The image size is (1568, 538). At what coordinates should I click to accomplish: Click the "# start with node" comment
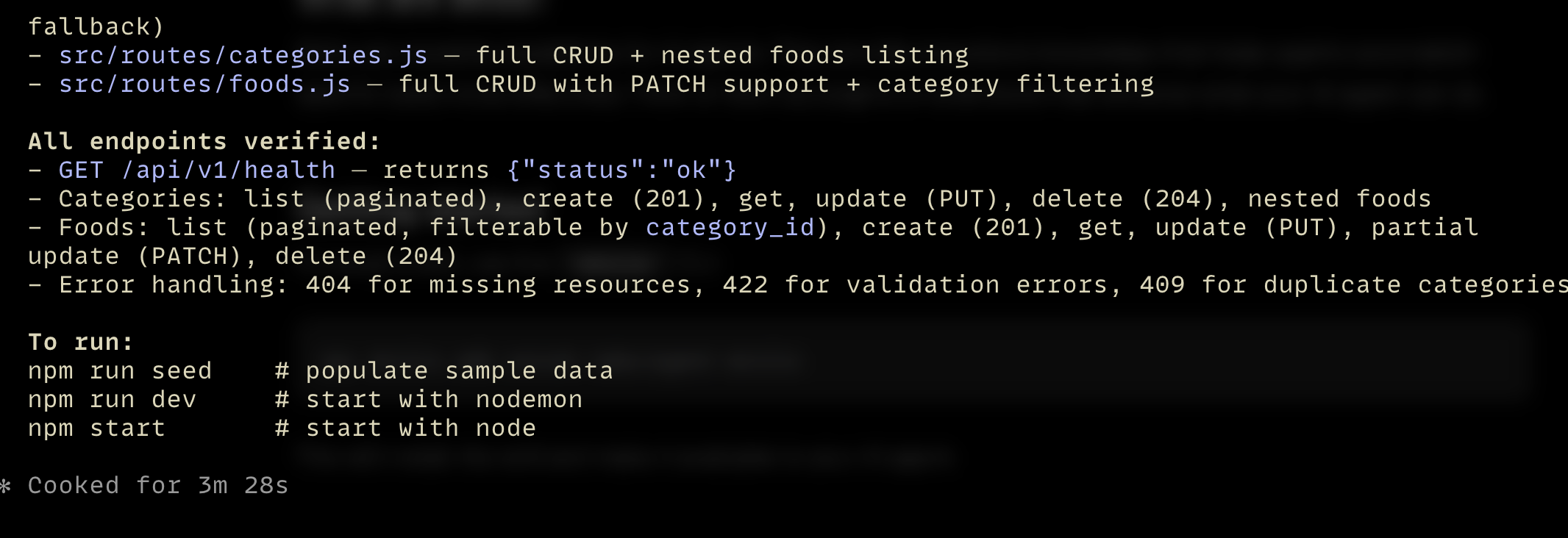405,428
